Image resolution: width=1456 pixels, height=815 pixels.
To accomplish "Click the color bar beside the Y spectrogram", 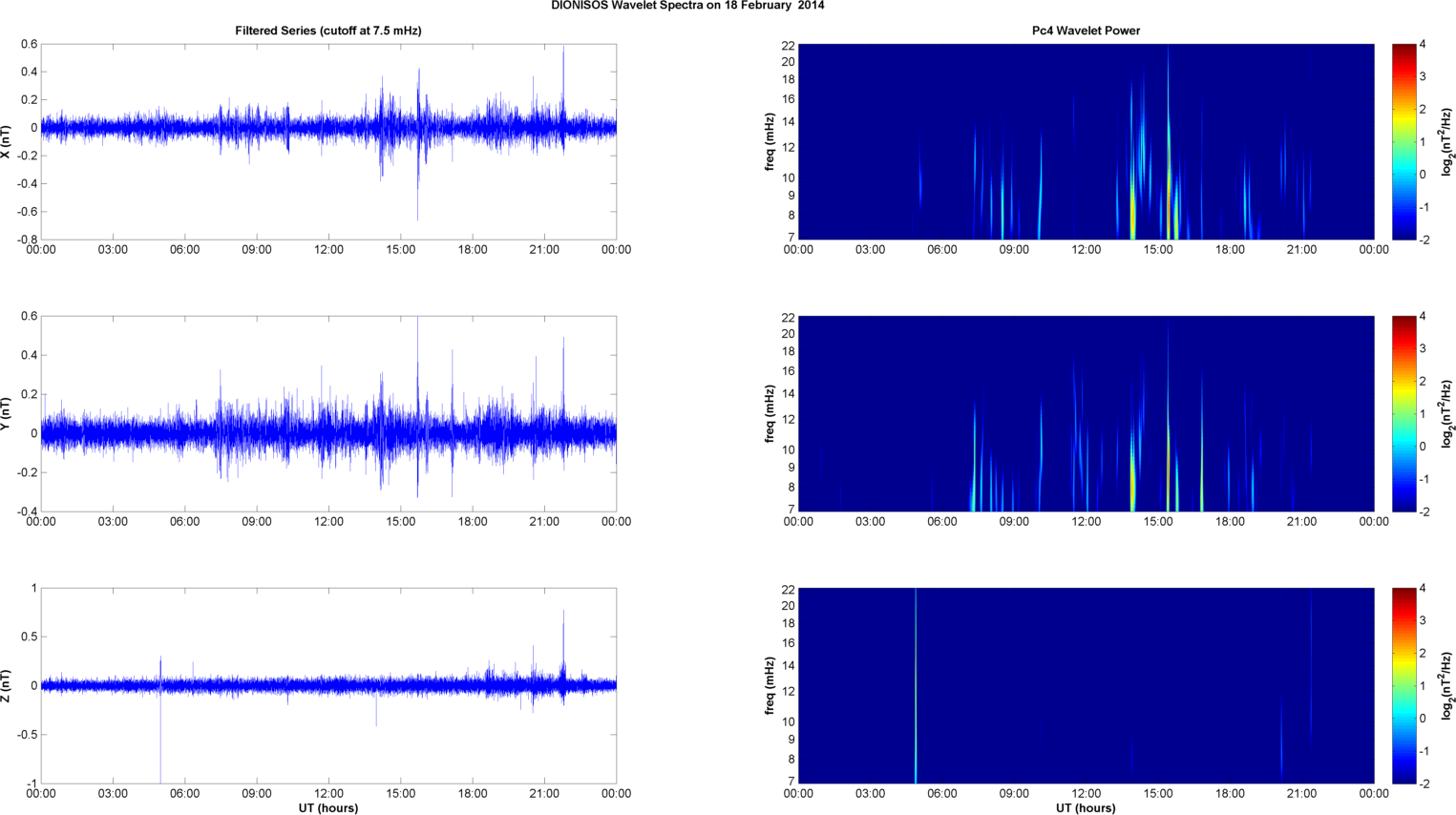I will [1403, 413].
